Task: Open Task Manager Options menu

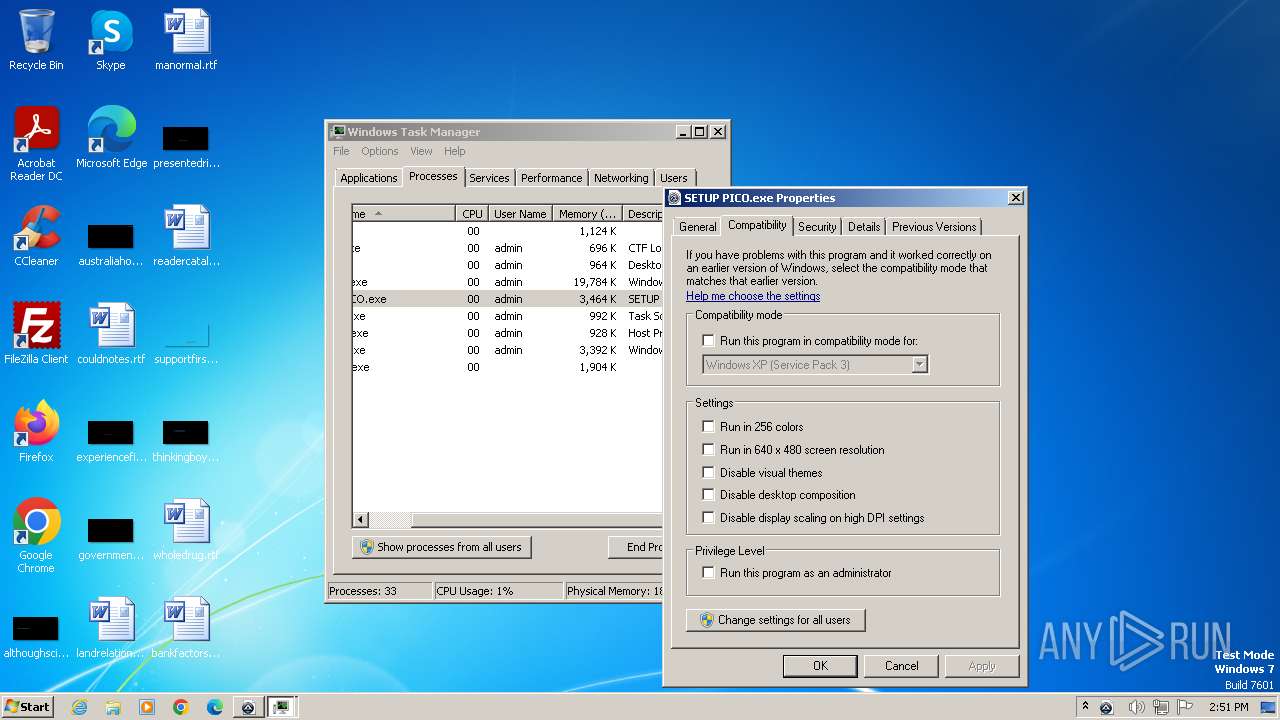Action: [x=380, y=151]
